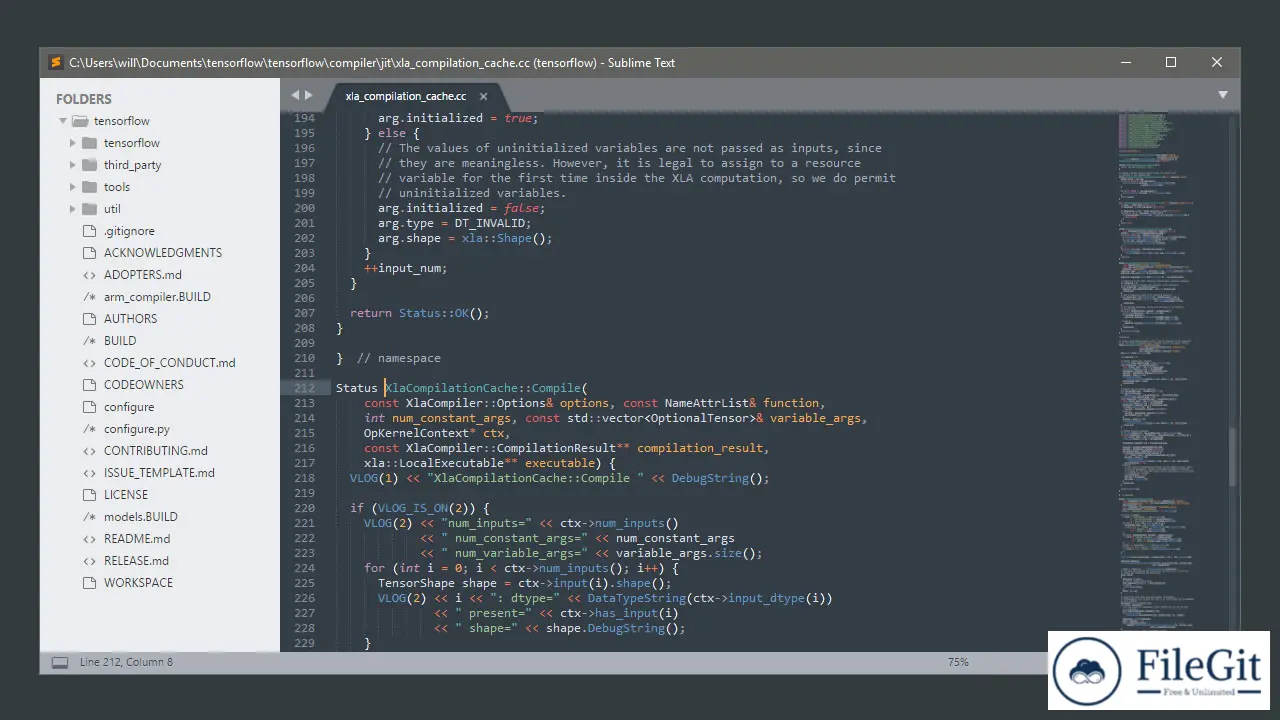Click the source icon next to models.BUILD

[89, 517]
